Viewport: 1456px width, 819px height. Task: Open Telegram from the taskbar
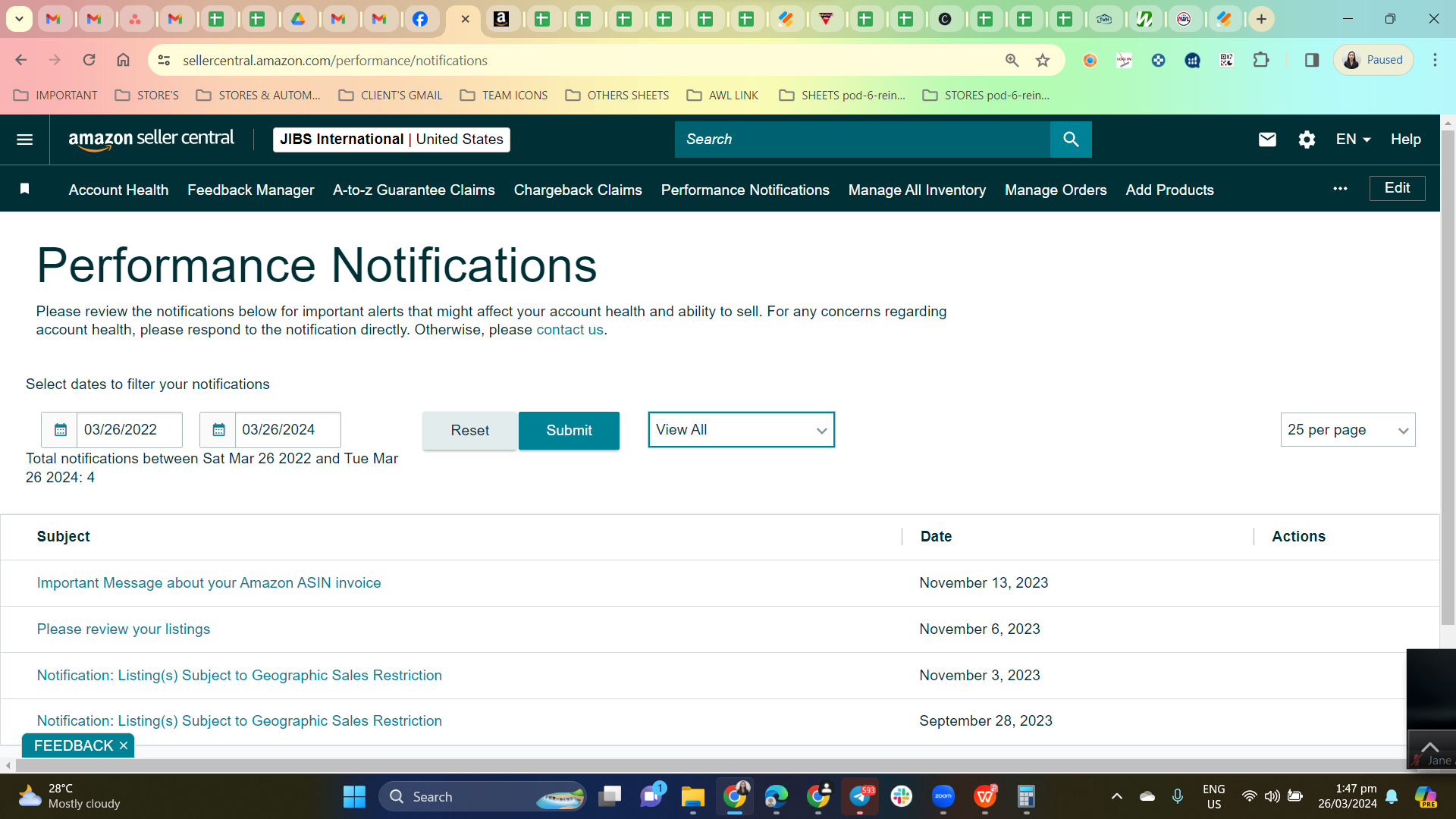pos(860,796)
